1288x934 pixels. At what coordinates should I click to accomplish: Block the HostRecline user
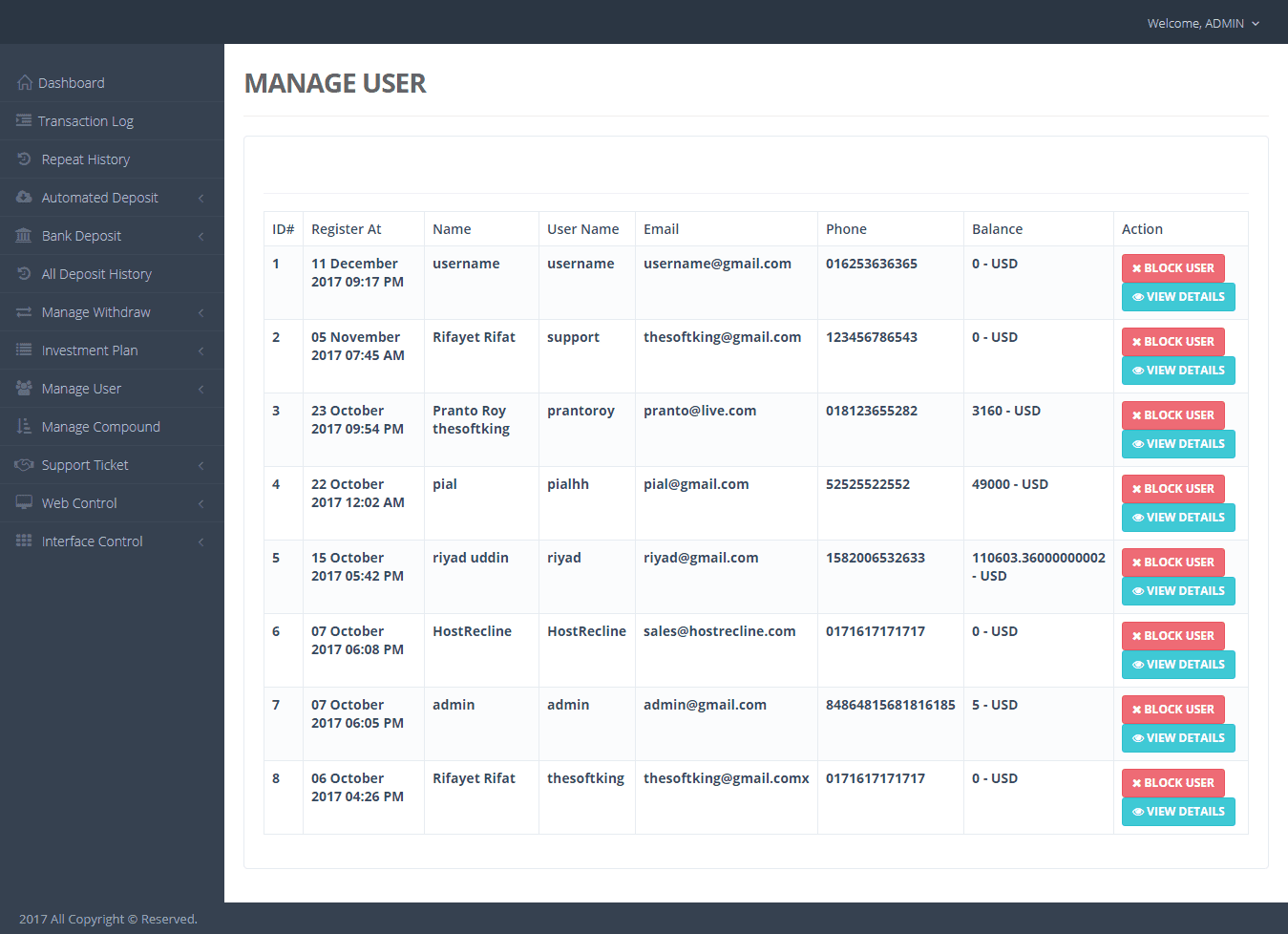1172,636
